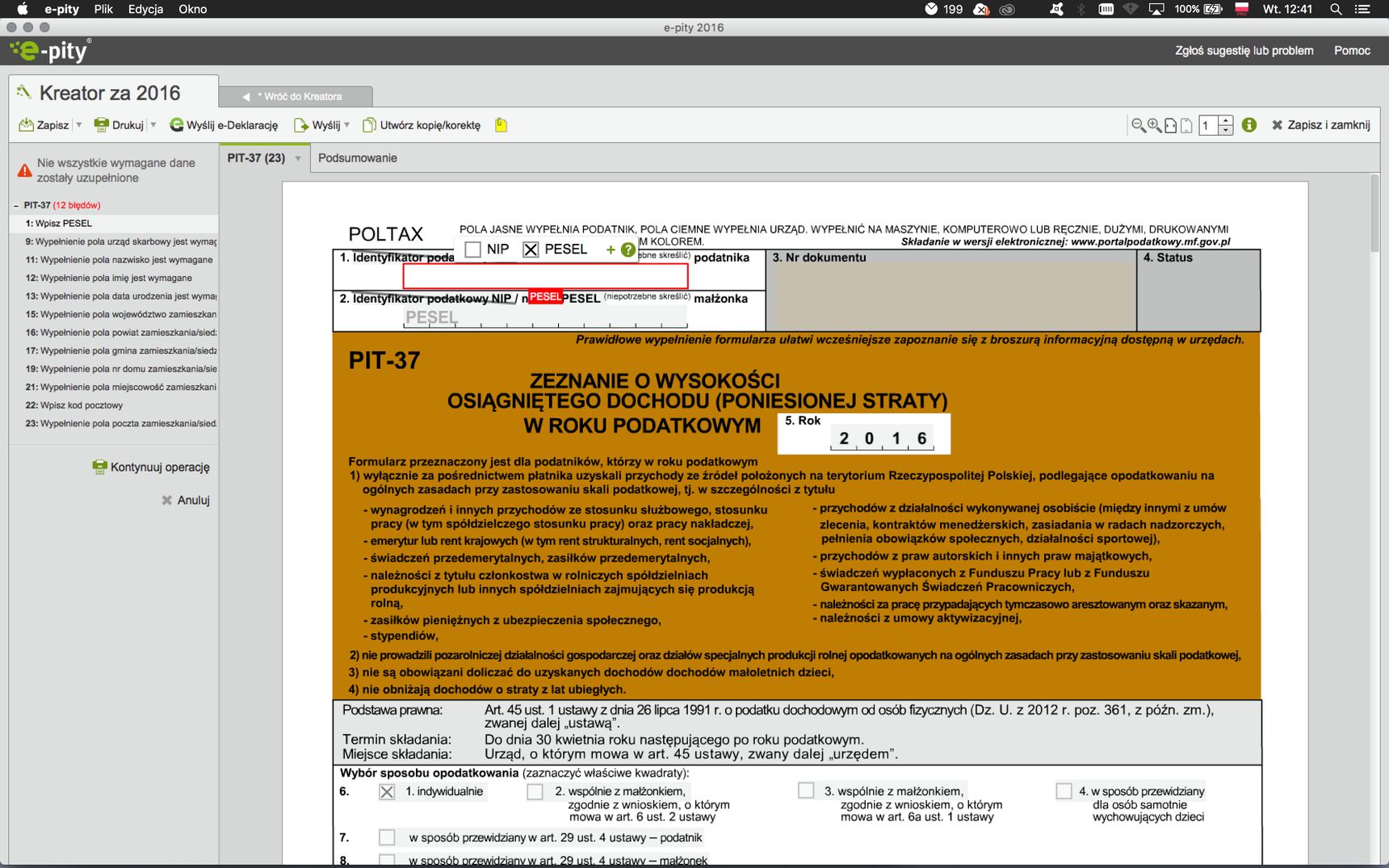This screenshot has height=868, width=1389.
Task: Click the green info circle icon
Action: click(1249, 125)
